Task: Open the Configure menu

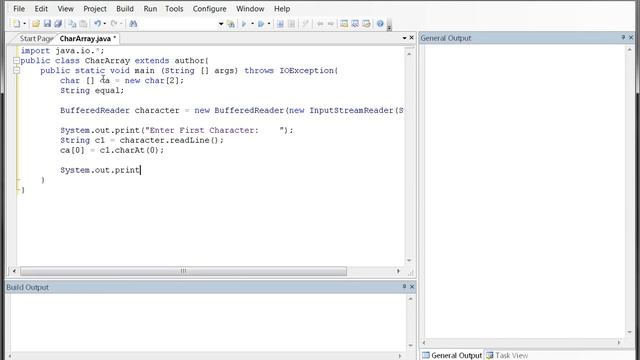Action: coord(209,9)
